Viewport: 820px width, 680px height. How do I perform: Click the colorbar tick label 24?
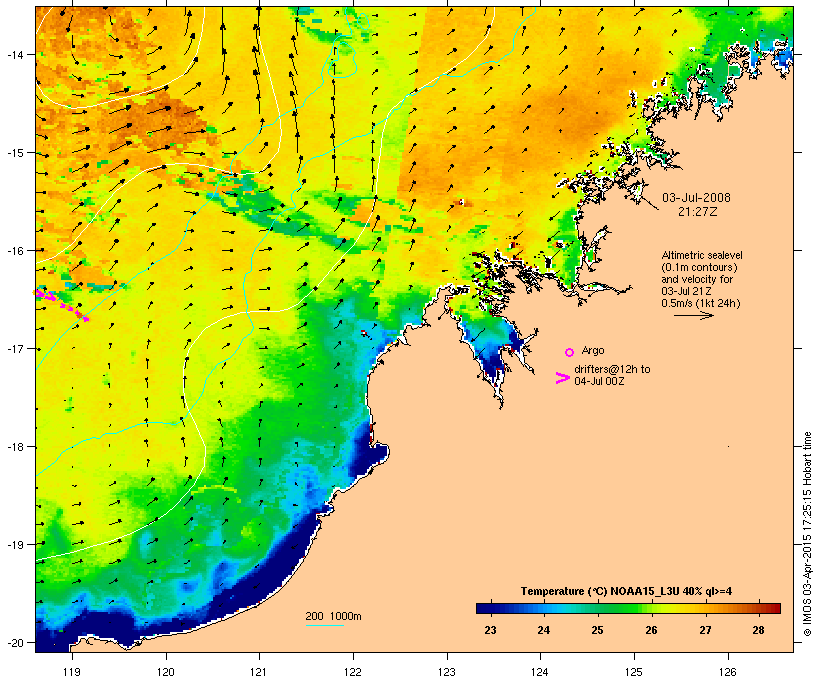543,630
